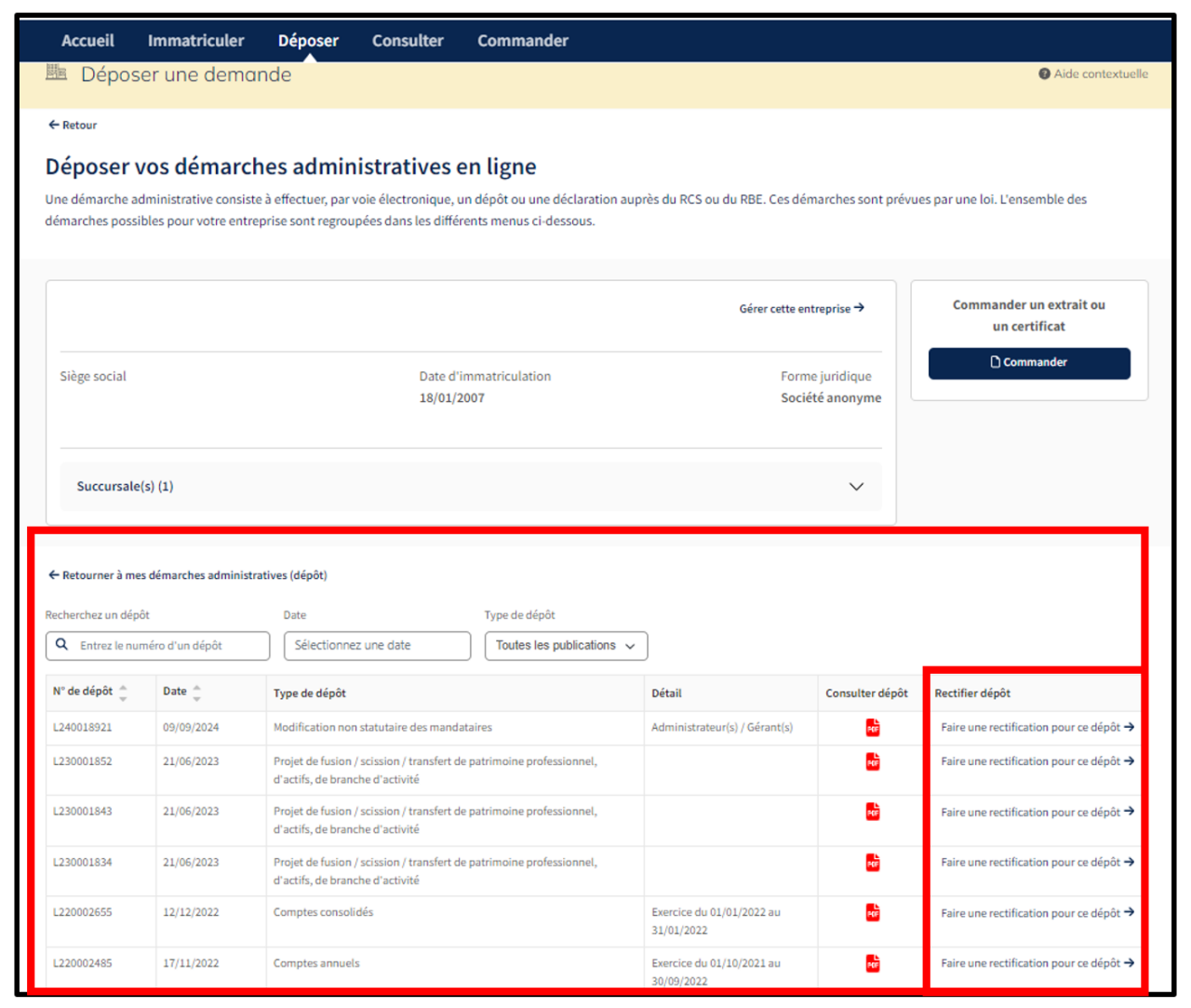Open PDF for deposit L240018921
This screenshot has width=1191, height=1008.
pyautogui.click(x=872, y=728)
